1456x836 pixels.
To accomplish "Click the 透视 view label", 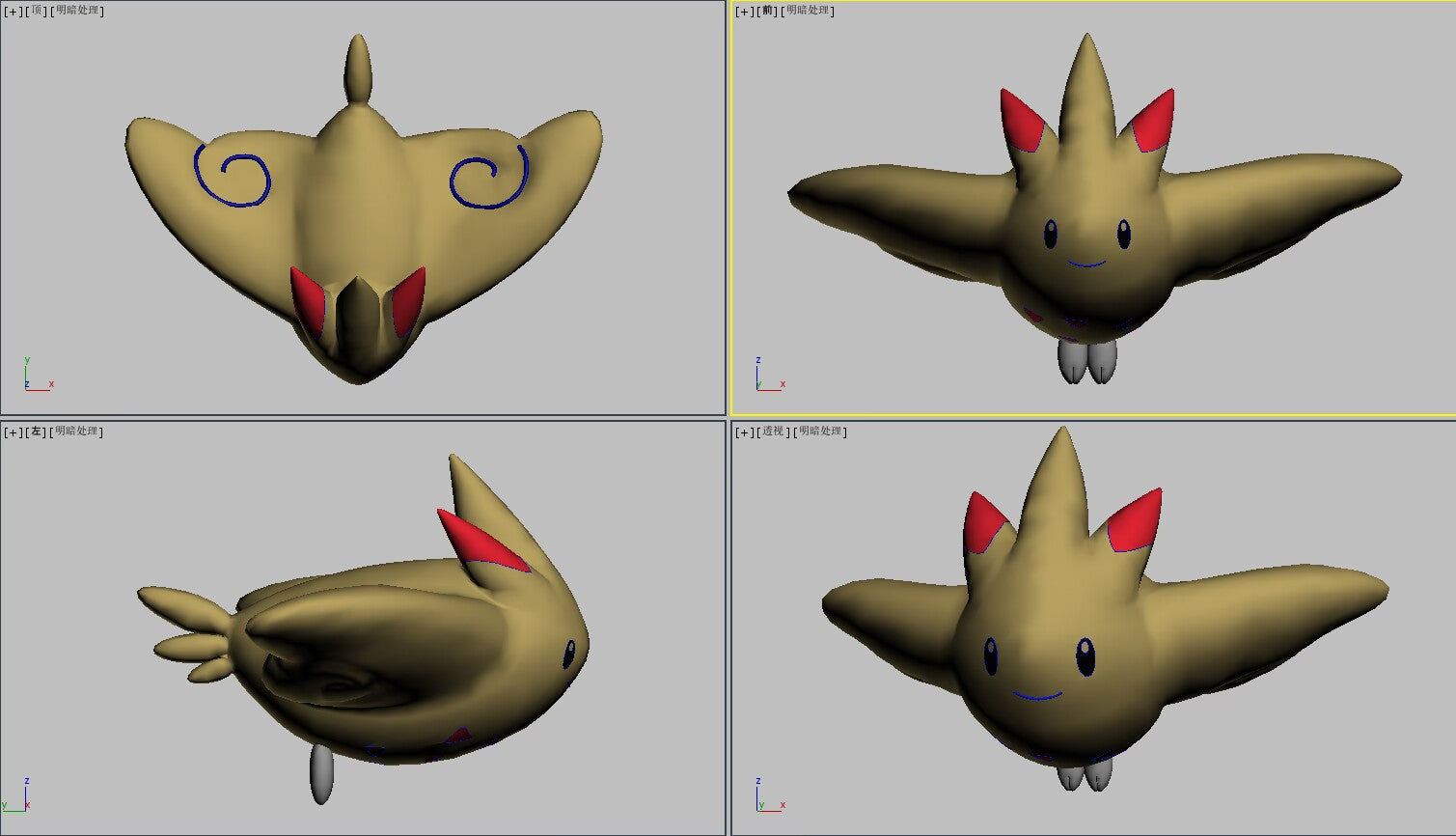I will (774, 432).
